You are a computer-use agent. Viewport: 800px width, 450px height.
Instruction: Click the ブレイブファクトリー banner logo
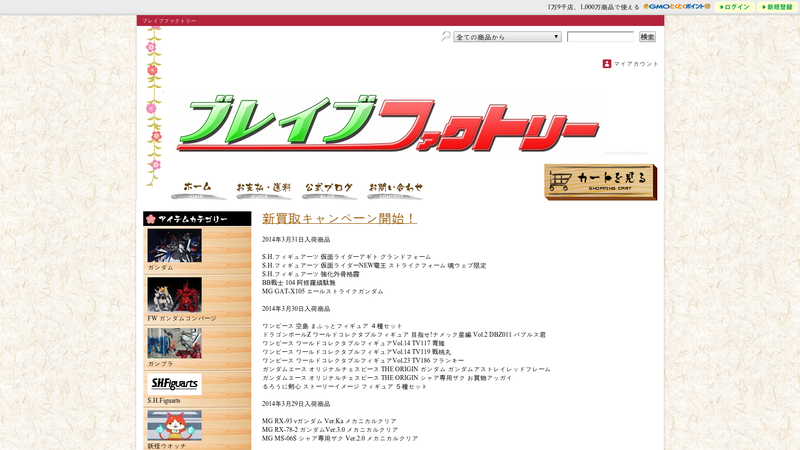click(x=388, y=124)
